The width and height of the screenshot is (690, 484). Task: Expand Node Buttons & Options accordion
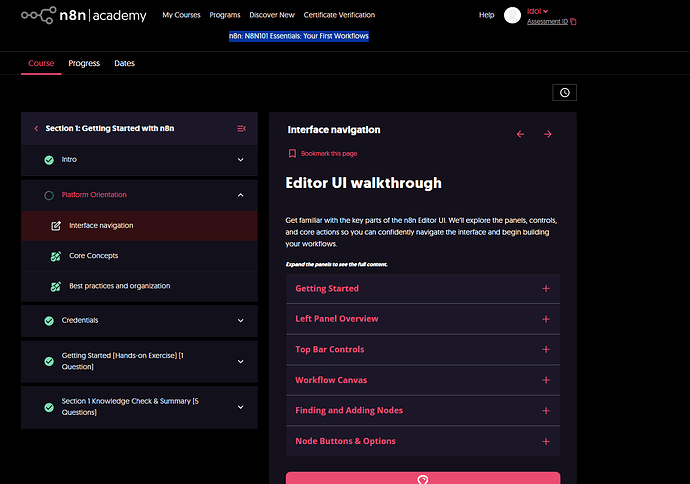(423, 441)
